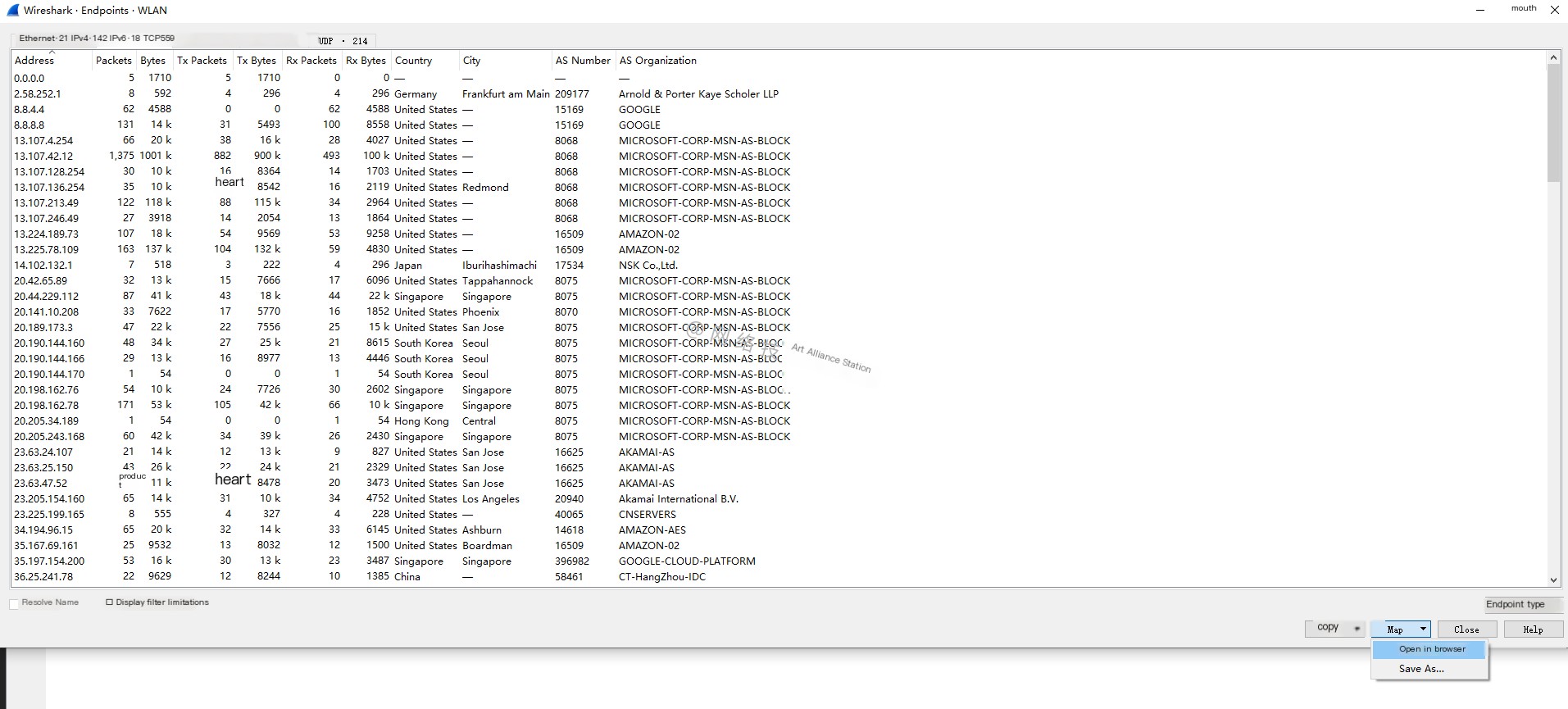This screenshot has width=1568, height=709.
Task: Click the Map dropdown button
Action: coord(1401,629)
